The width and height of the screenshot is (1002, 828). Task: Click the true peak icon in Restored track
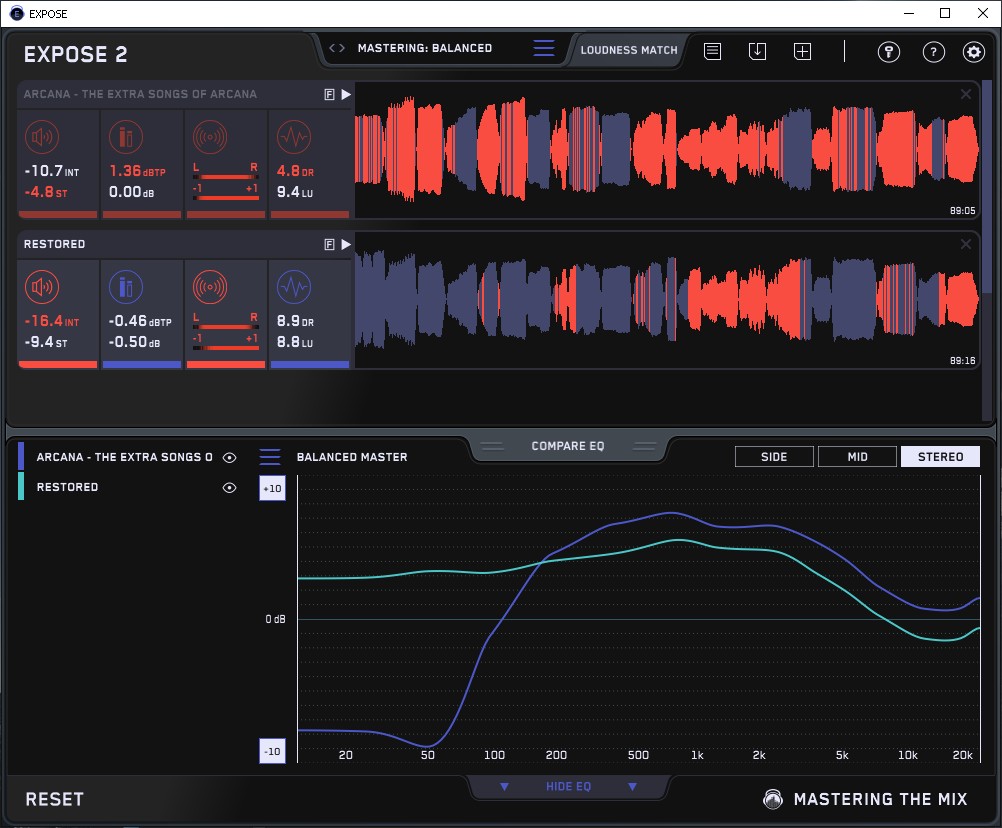click(x=126, y=287)
